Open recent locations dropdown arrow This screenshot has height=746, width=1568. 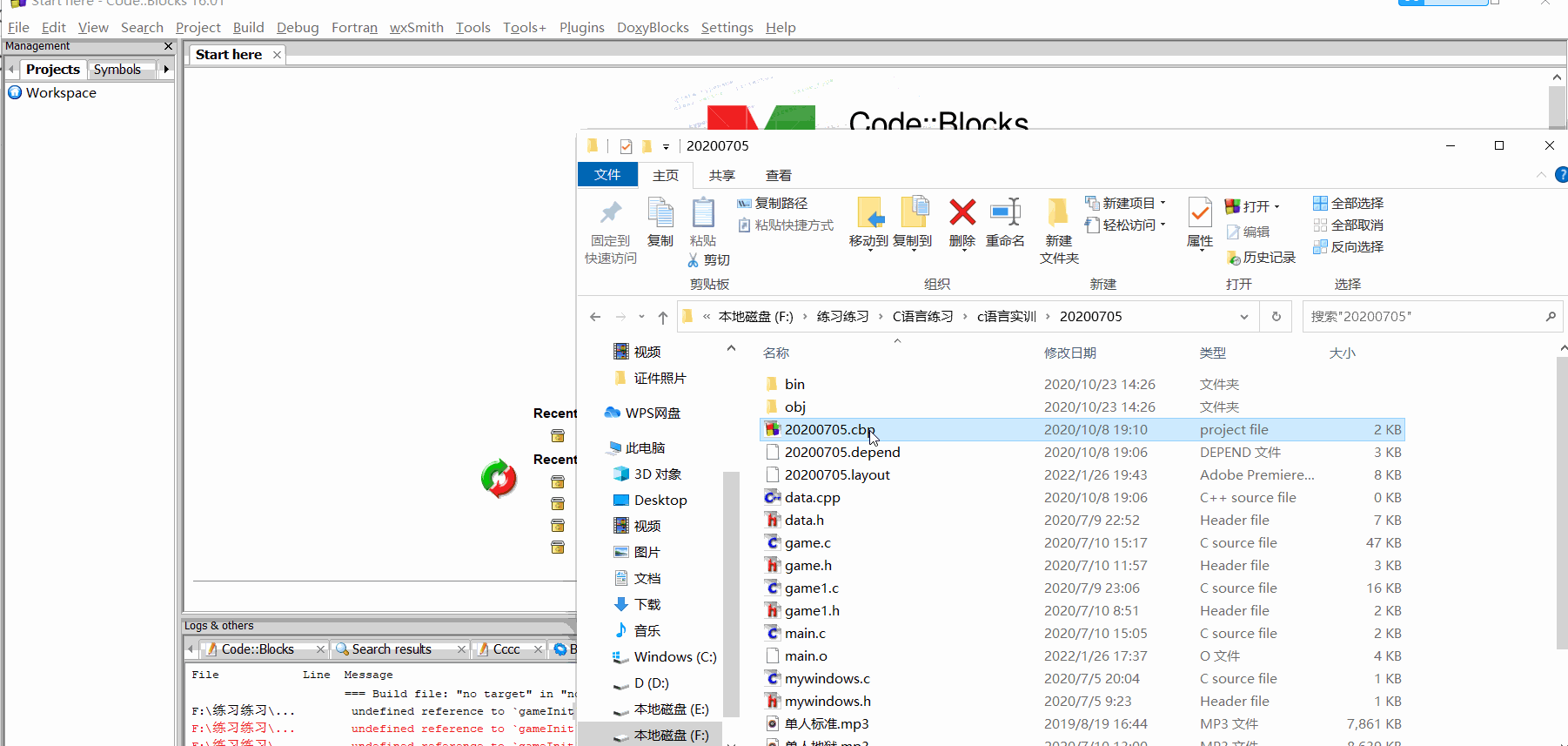641,317
